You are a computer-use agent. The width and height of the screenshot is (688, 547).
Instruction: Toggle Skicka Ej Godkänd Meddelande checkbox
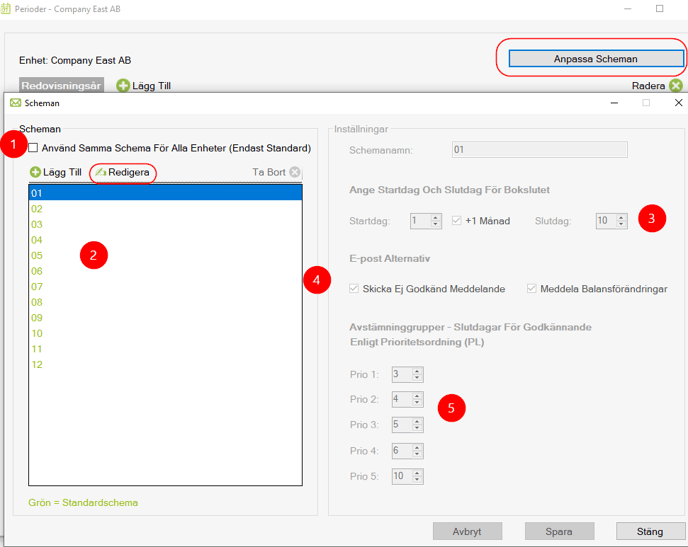pos(354,289)
